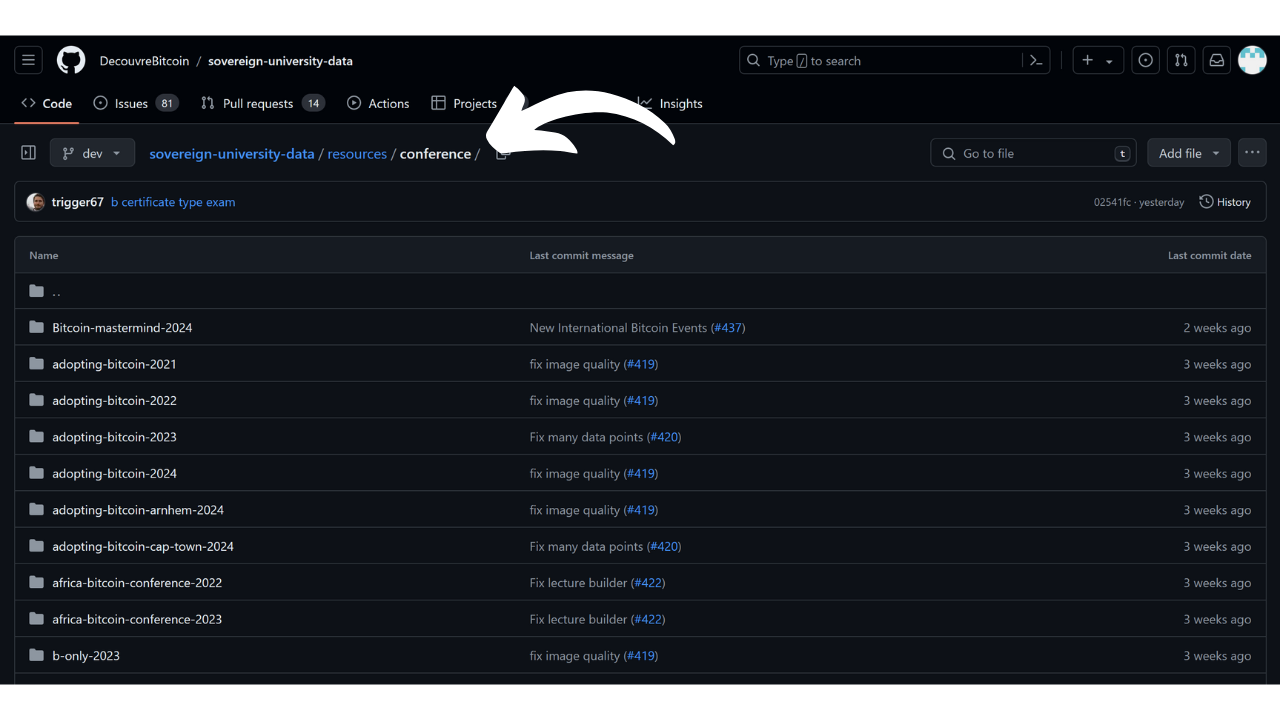
Task: Open pull request #437 link
Action: [727, 328]
